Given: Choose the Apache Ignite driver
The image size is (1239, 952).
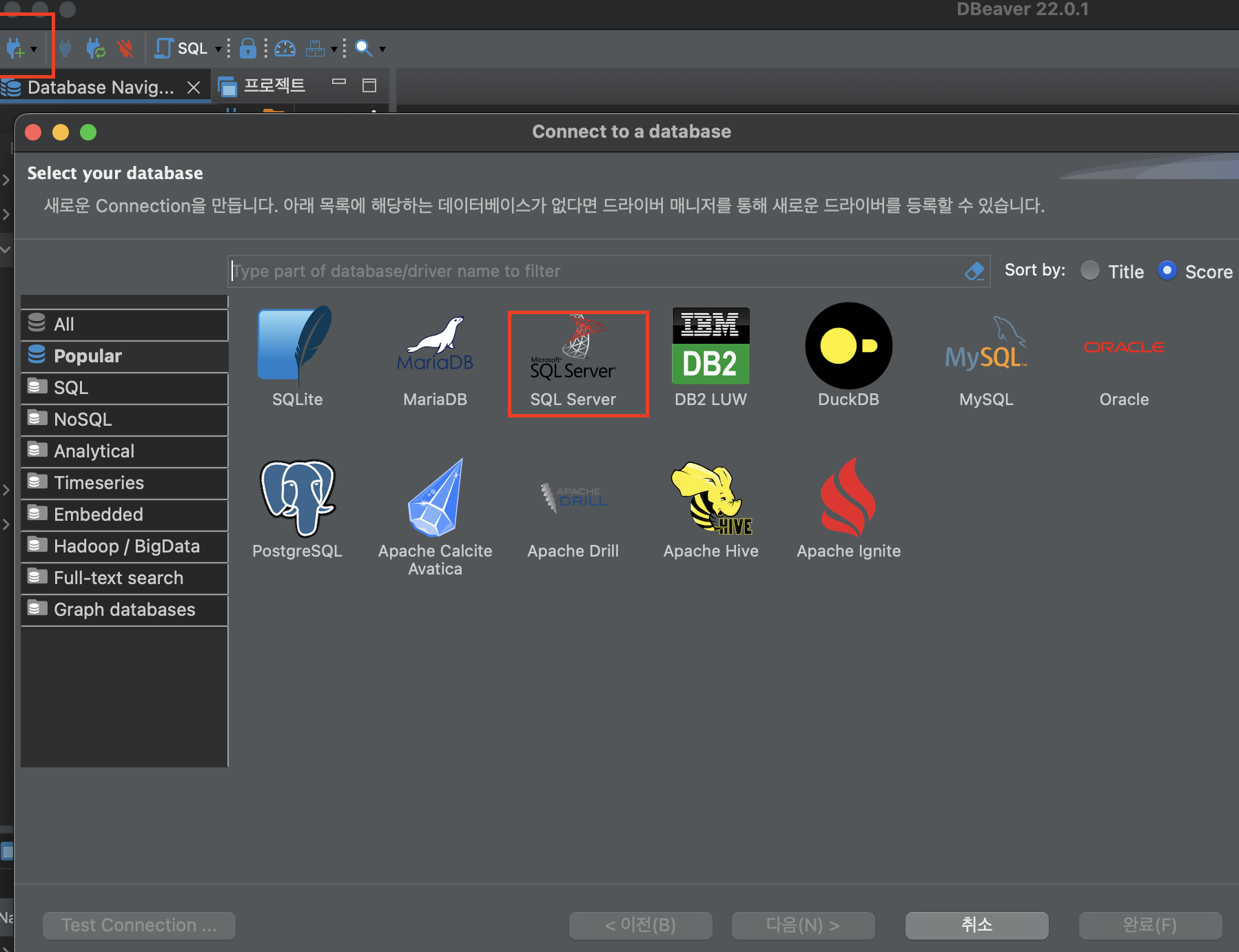Looking at the screenshot, I should tap(848, 509).
